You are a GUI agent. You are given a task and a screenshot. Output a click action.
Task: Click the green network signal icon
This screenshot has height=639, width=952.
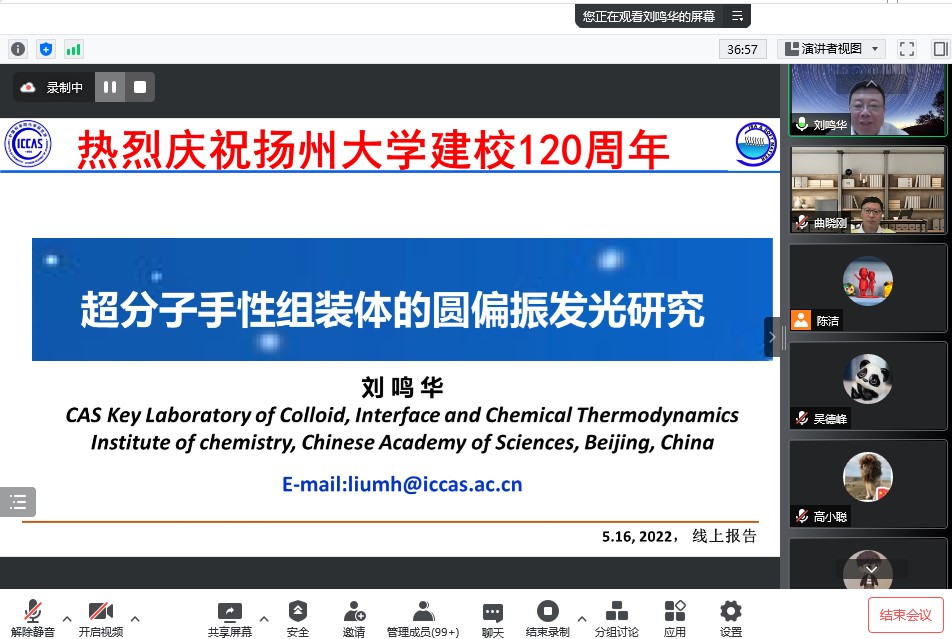click(x=73, y=48)
